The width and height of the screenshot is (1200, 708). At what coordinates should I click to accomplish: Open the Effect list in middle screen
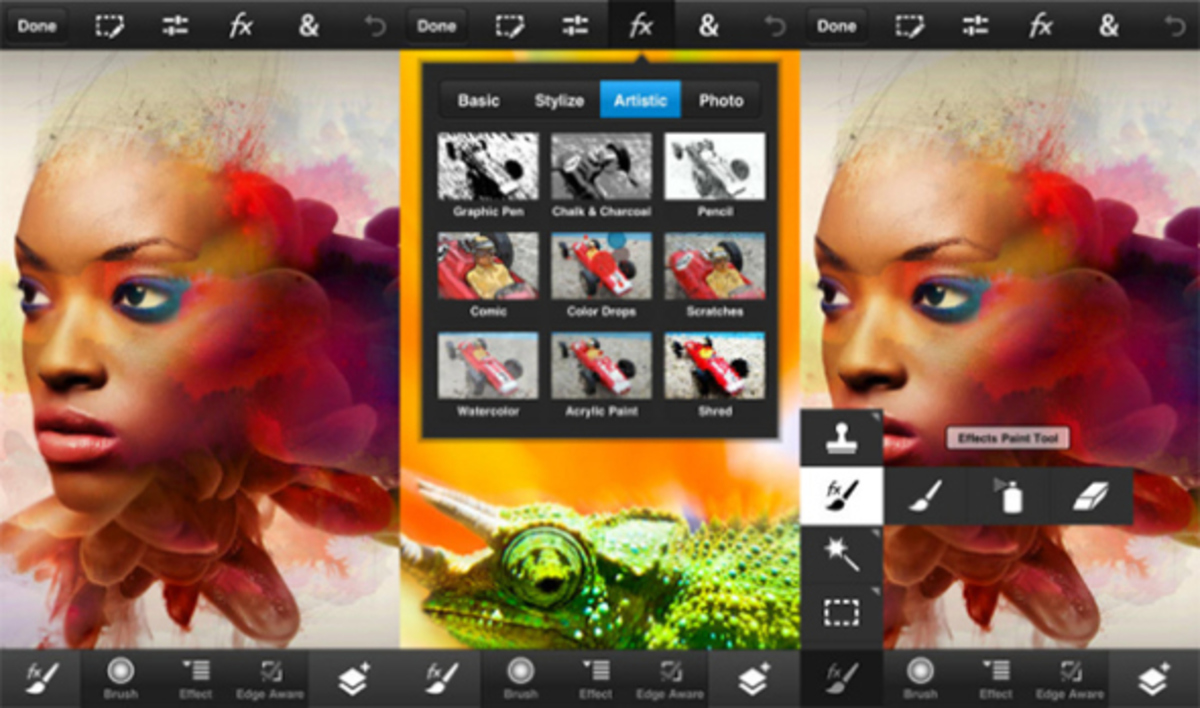(x=596, y=679)
